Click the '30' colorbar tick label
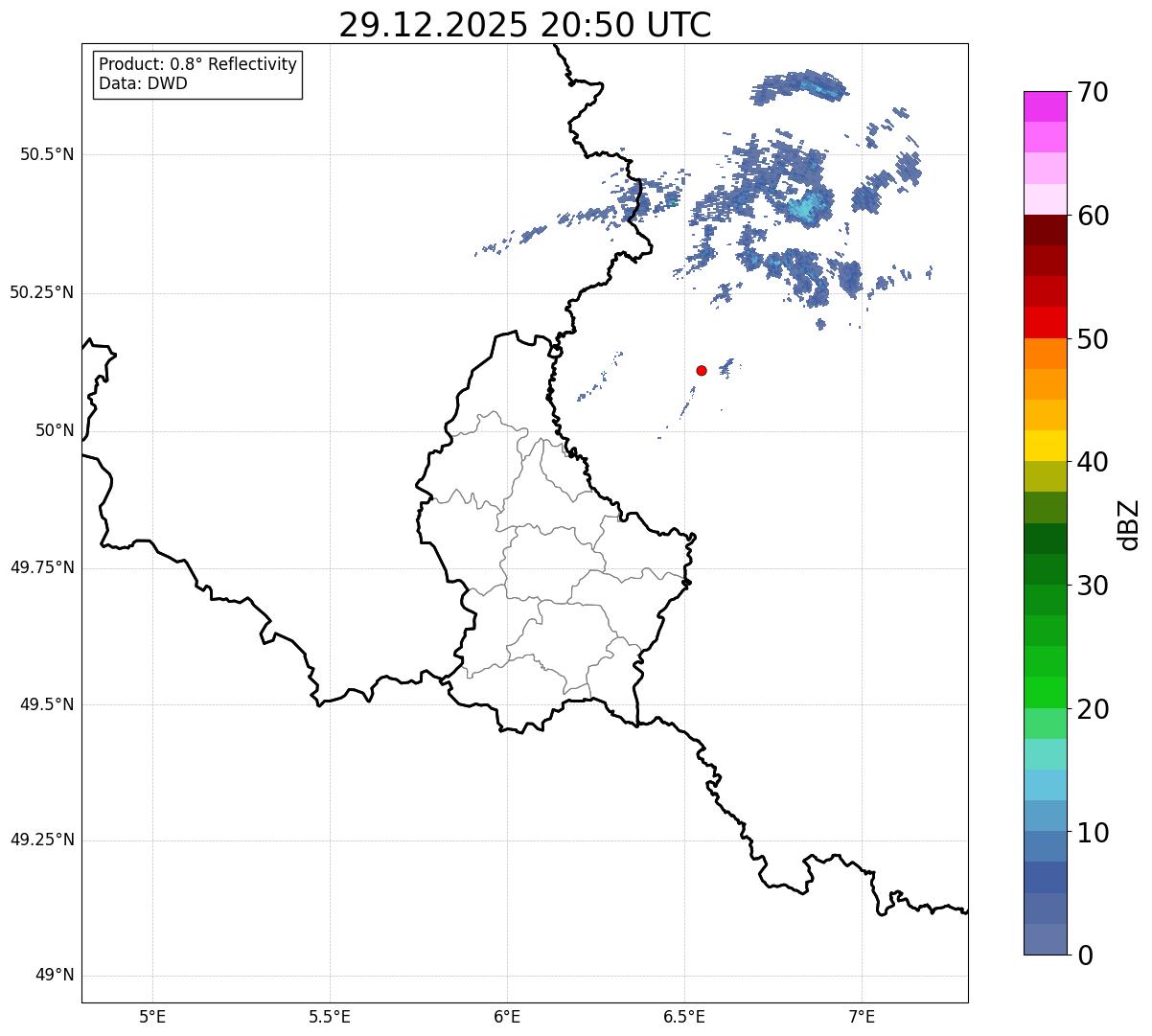The height and width of the screenshot is (1036, 1152). click(1093, 586)
